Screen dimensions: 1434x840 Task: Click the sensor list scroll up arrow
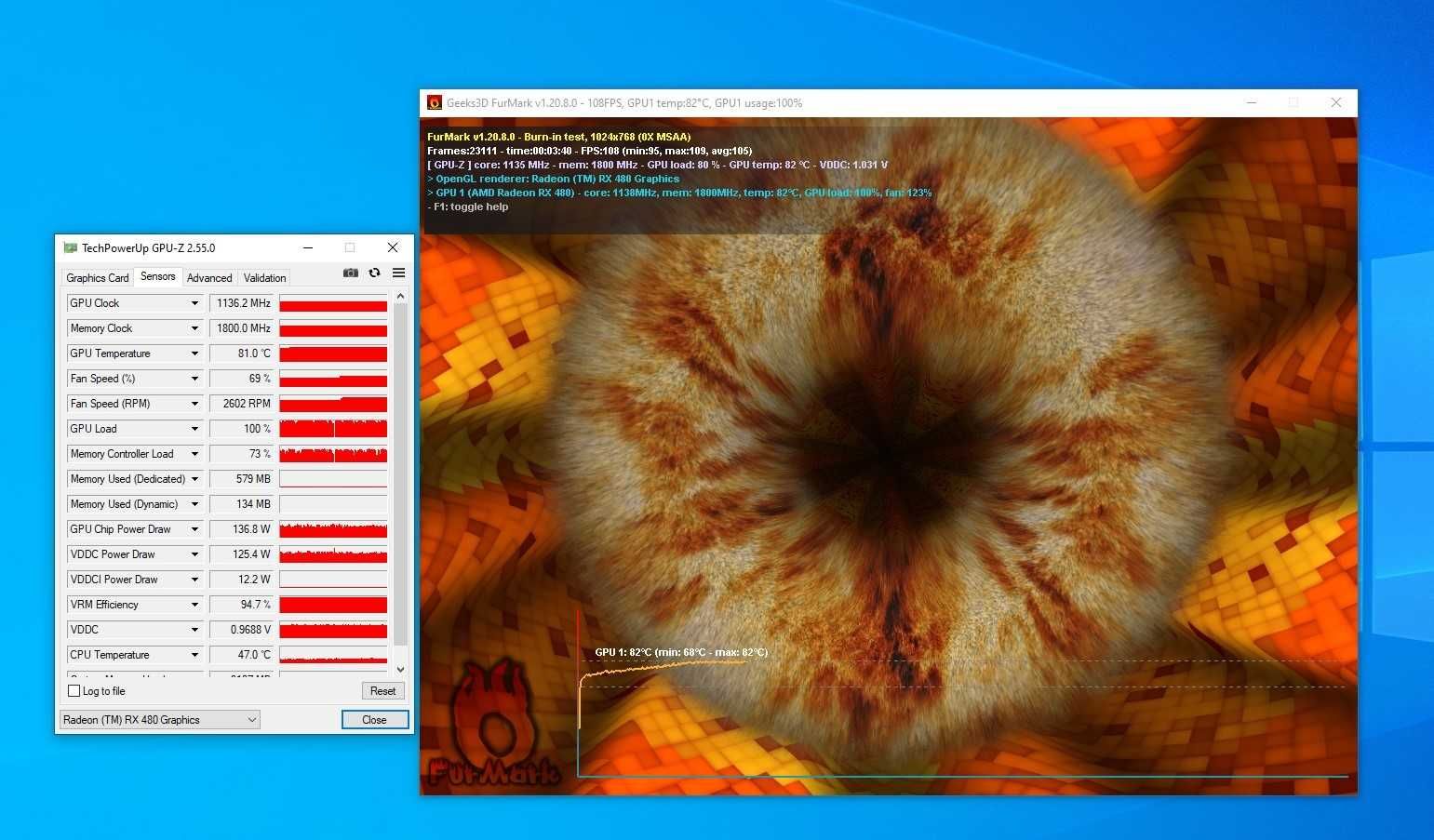tap(401, 297)
